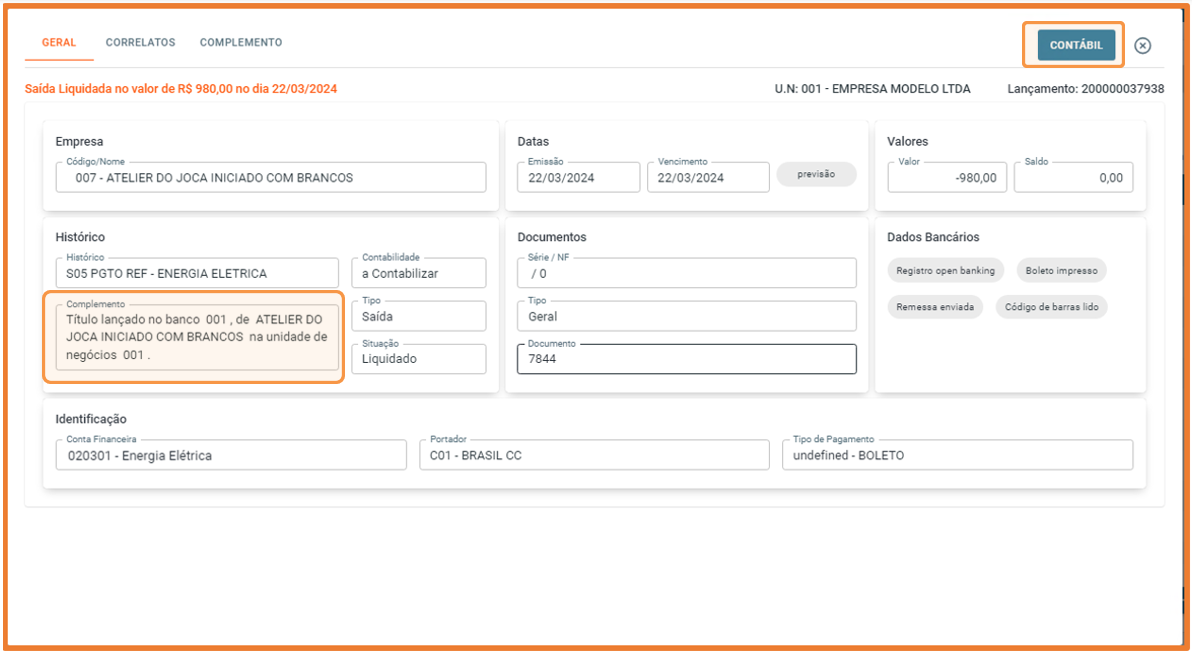Click the Portador field C01 - BRASIL CC
The height and width of the screenshot is (653, 1192).
tap(594, 455)
